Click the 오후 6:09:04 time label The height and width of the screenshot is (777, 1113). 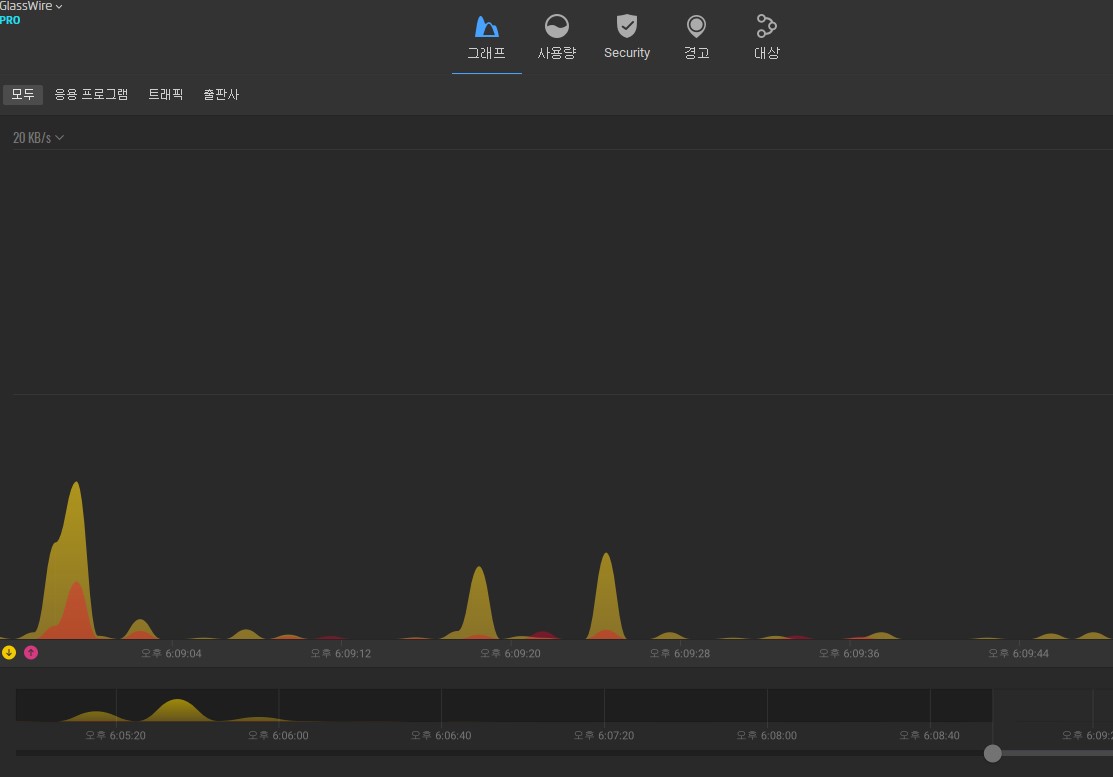[171, 654]
